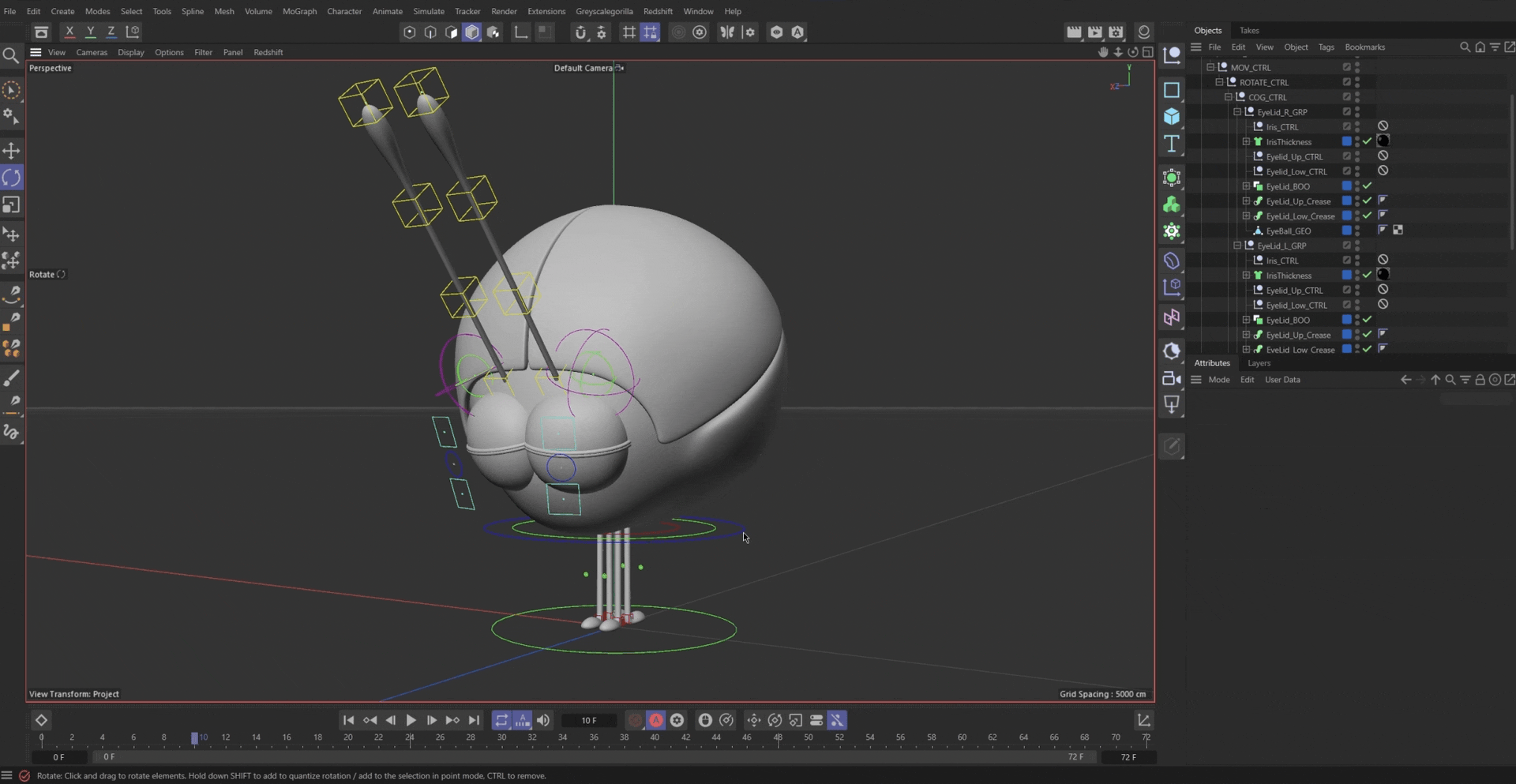1516x784 pixels.
Task: Switch to the Takes tab
Action: pos(1249,30)
